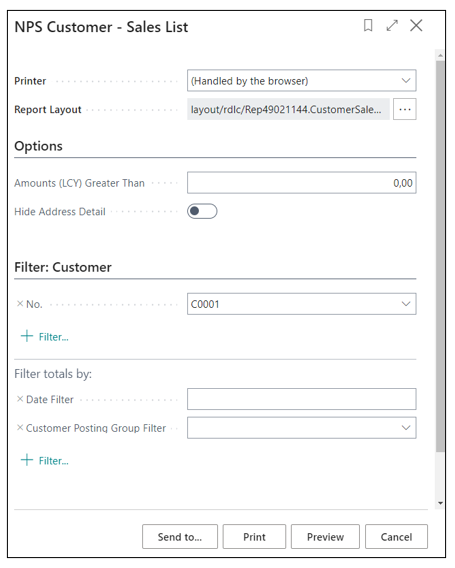Toggle the Hide Address Detail switch
This screenshot has height=568, width=455.
tap(202, 211)
